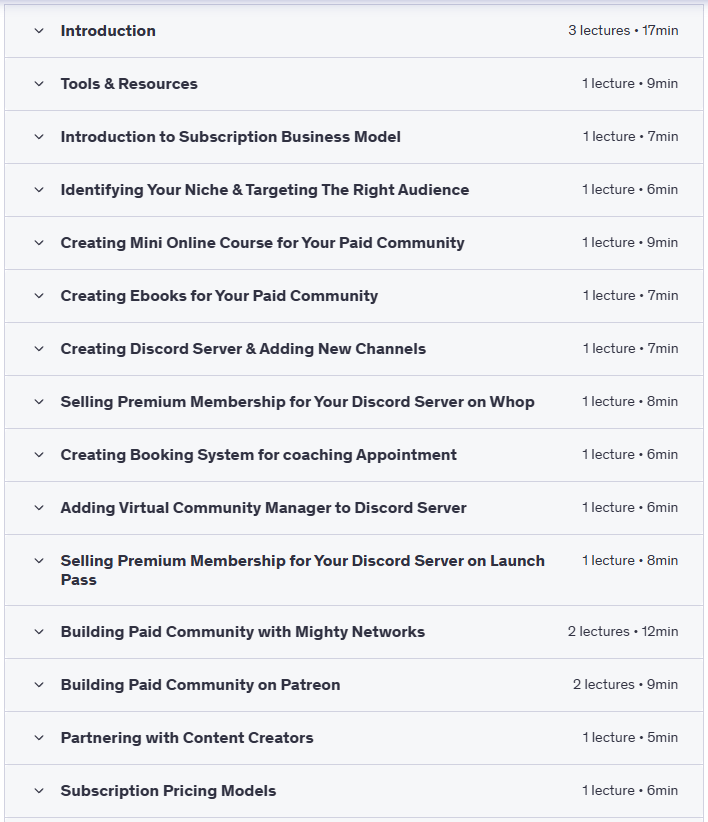Expand chevron for Identifying Your Niche section
The image size is (708, 822).
click(39, 190)
